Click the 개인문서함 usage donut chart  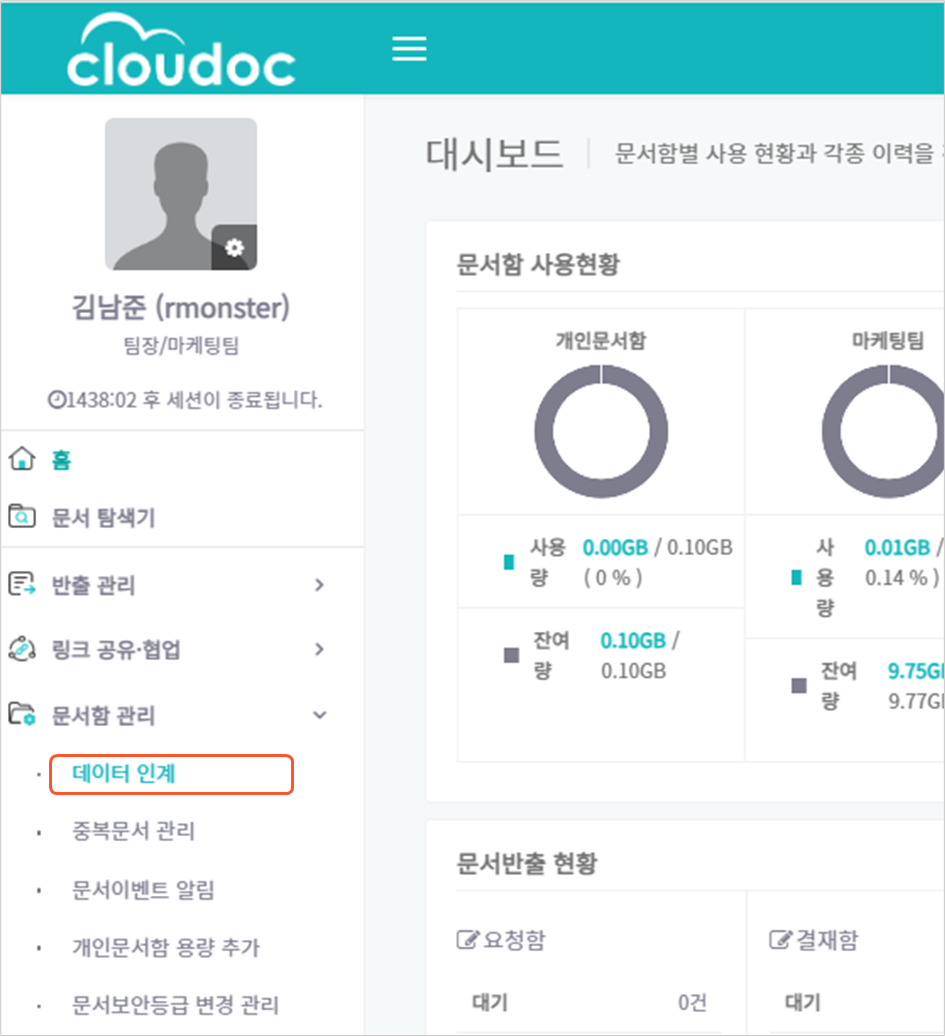pyautogui.click(x=601, y=431)
